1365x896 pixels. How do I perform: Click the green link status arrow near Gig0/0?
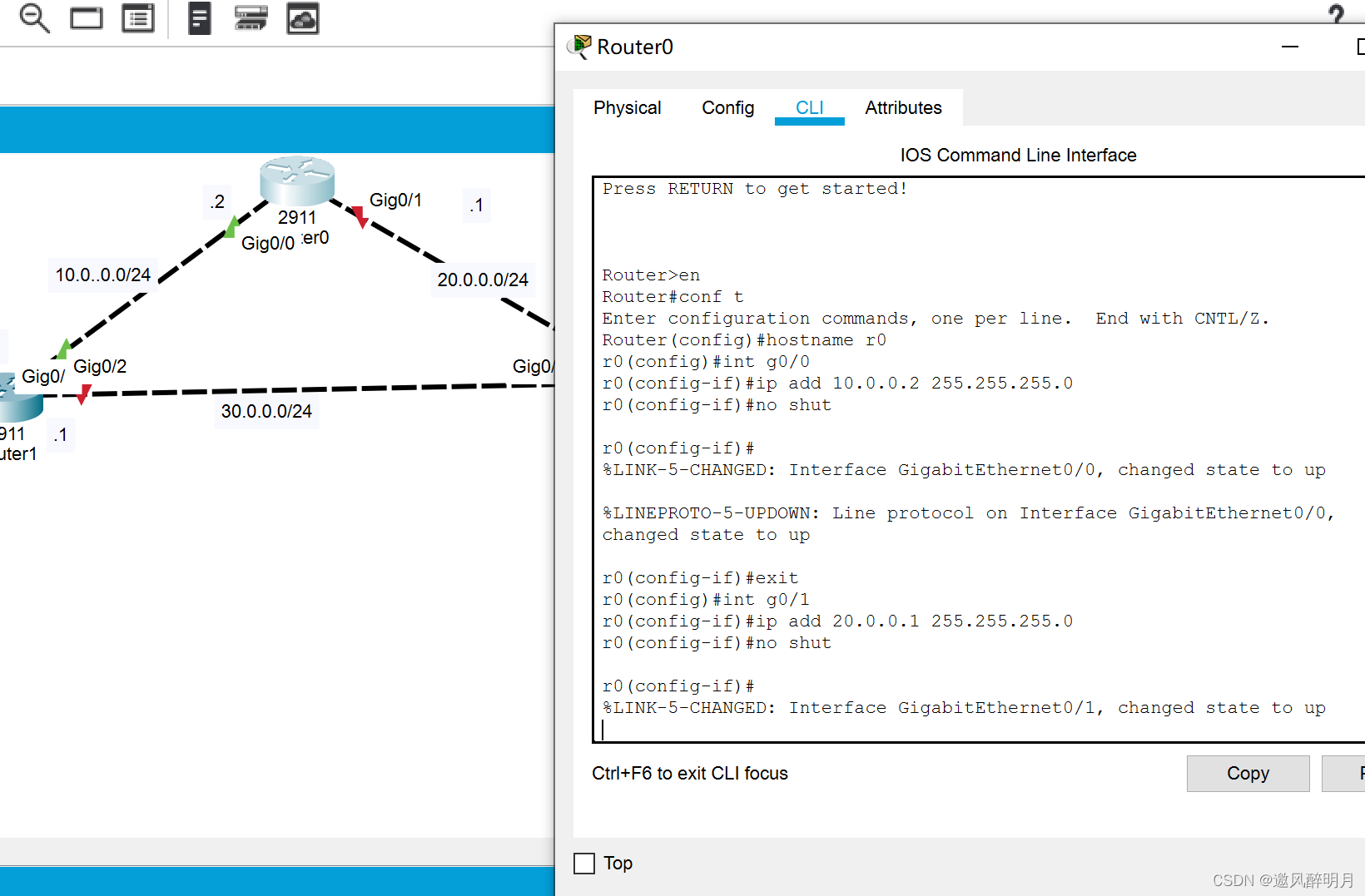(x=232, y=225)
